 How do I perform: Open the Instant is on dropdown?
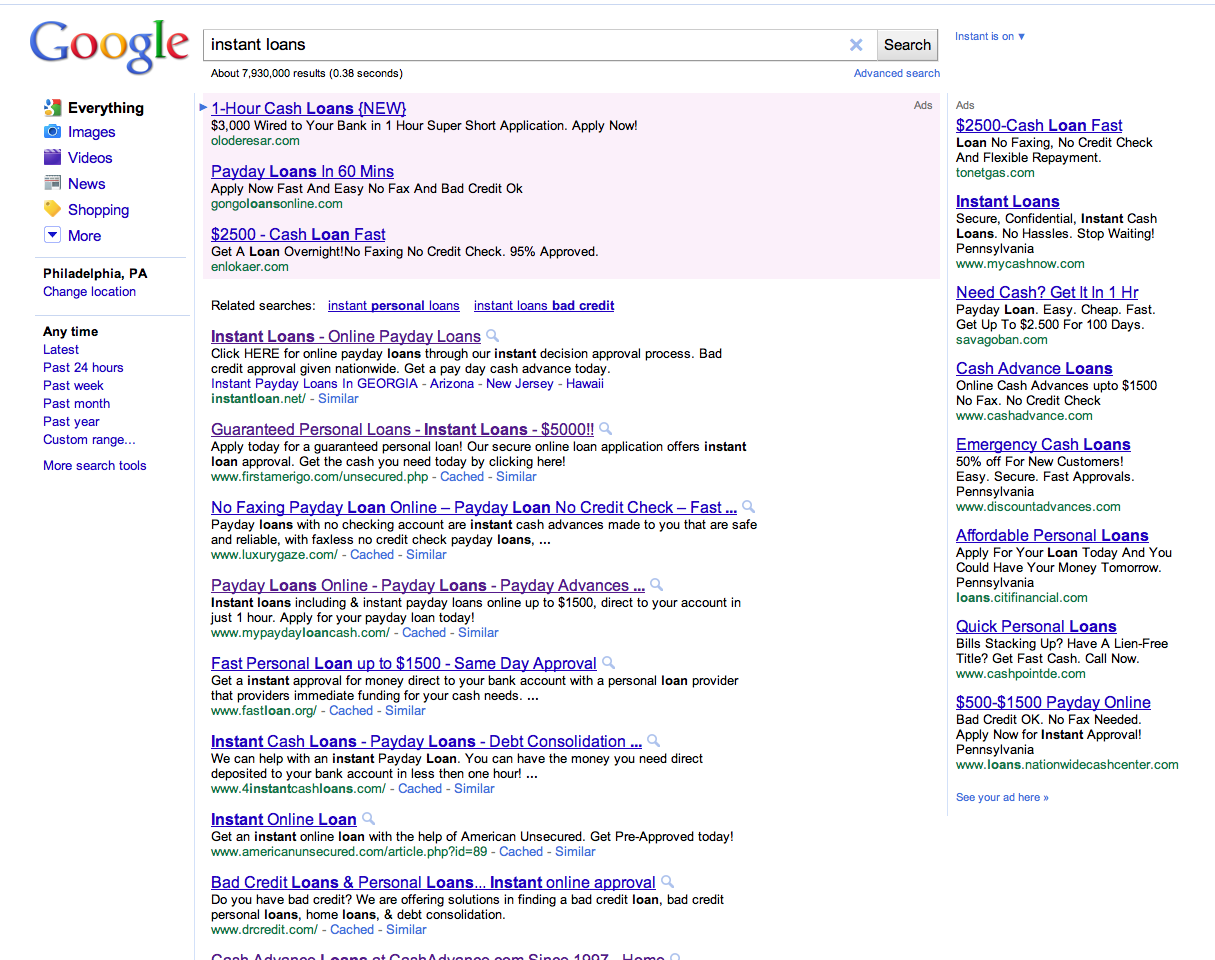click(990, 36)
